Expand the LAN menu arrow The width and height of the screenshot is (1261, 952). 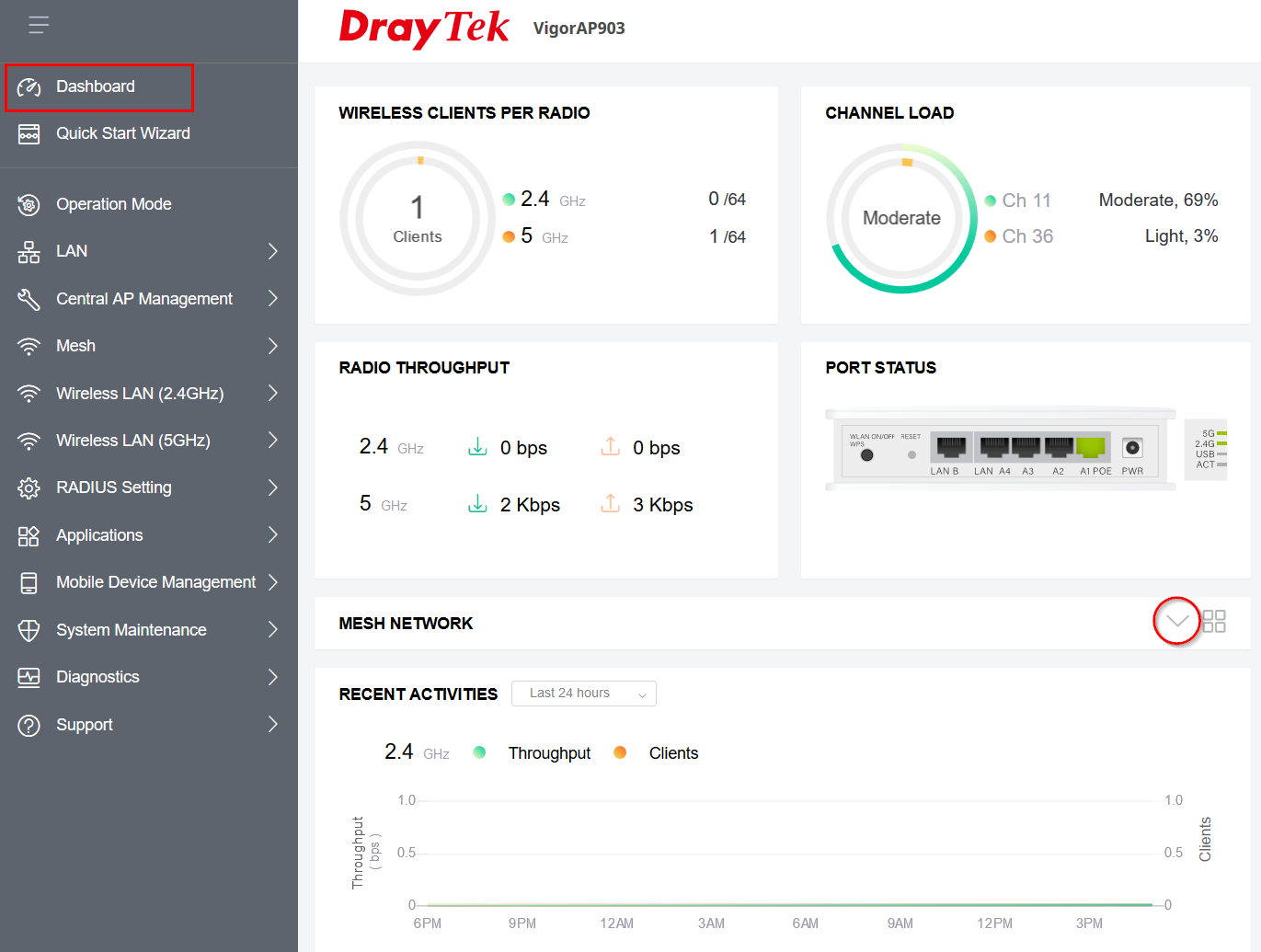pos(272,251)
